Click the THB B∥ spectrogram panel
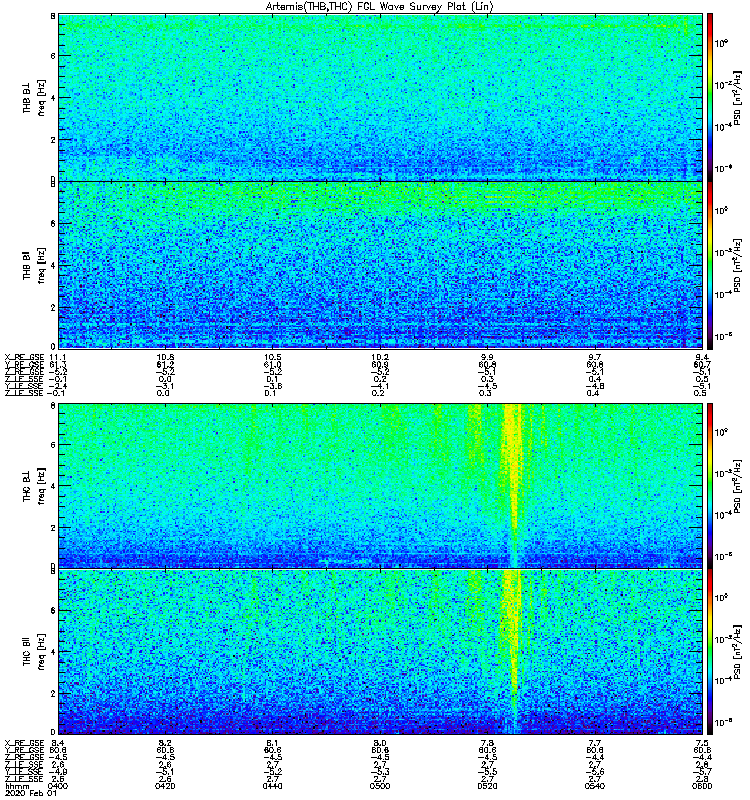 click(x=380, y=265)
